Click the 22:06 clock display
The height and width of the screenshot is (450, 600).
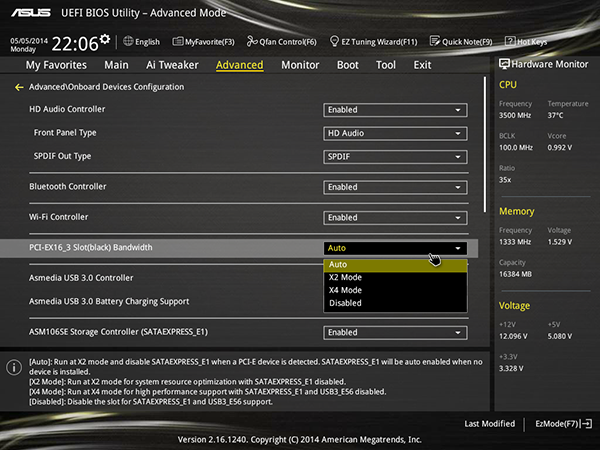(x=75, y=44)
